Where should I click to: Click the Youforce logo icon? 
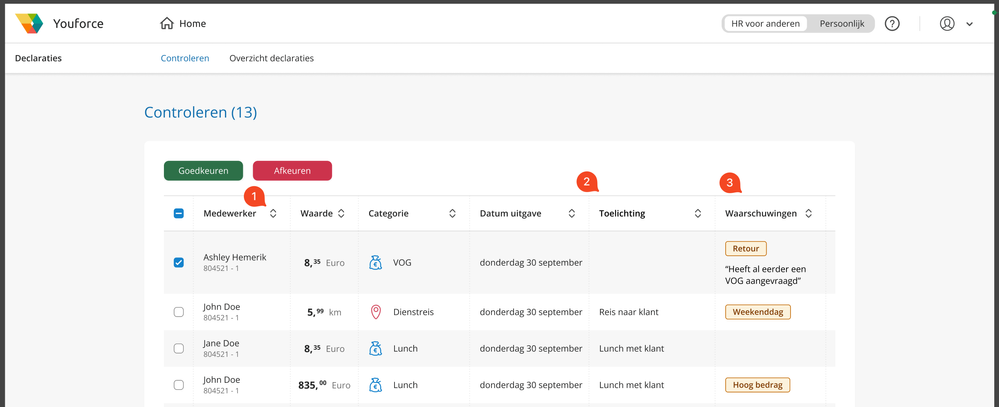tap(30, 24)
